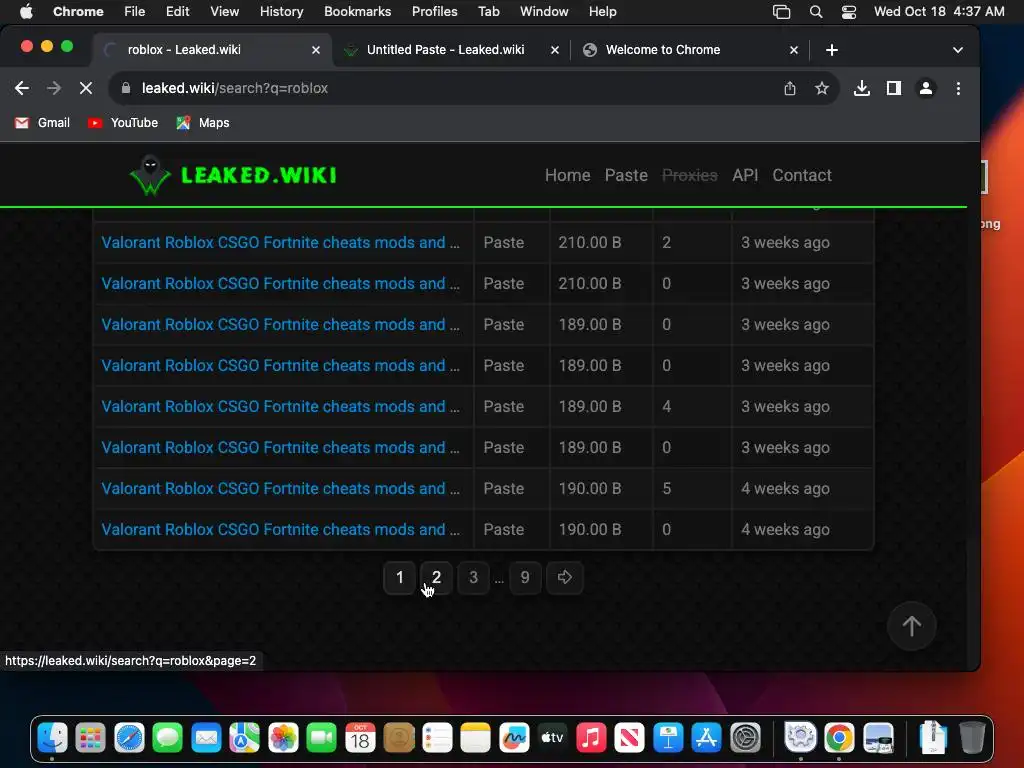Screen dimensions: 1024x768
Task: Close the Untitled Paste tab
Action: 554,50
